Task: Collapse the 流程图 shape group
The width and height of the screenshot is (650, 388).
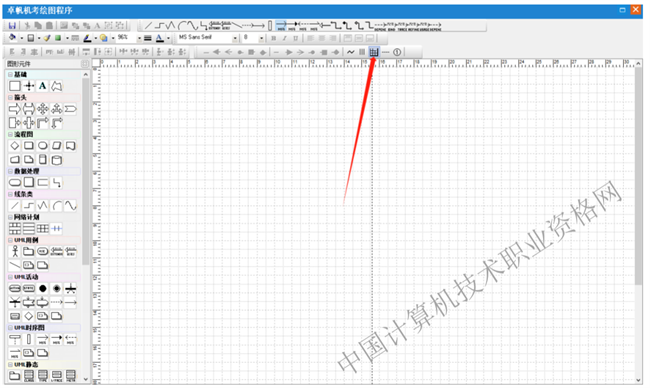Action: (x=10, y=134)
